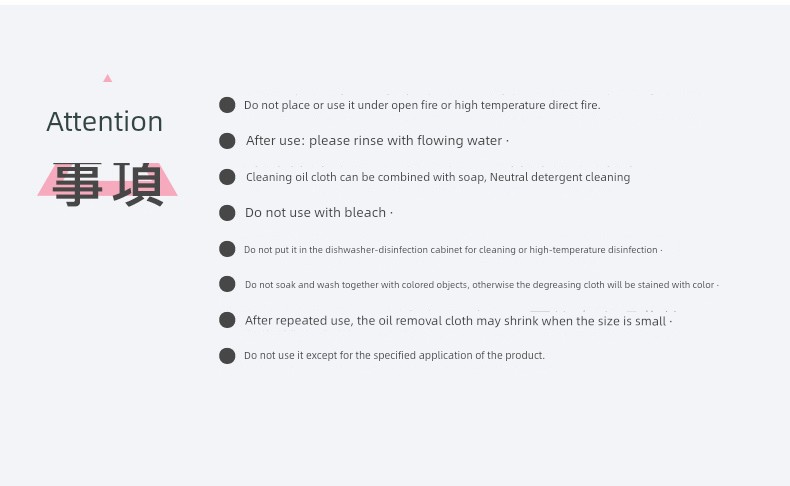This screenshot has height=486, width=790.
Task: Click the 'Attention' heading
Action: (105, 122)
